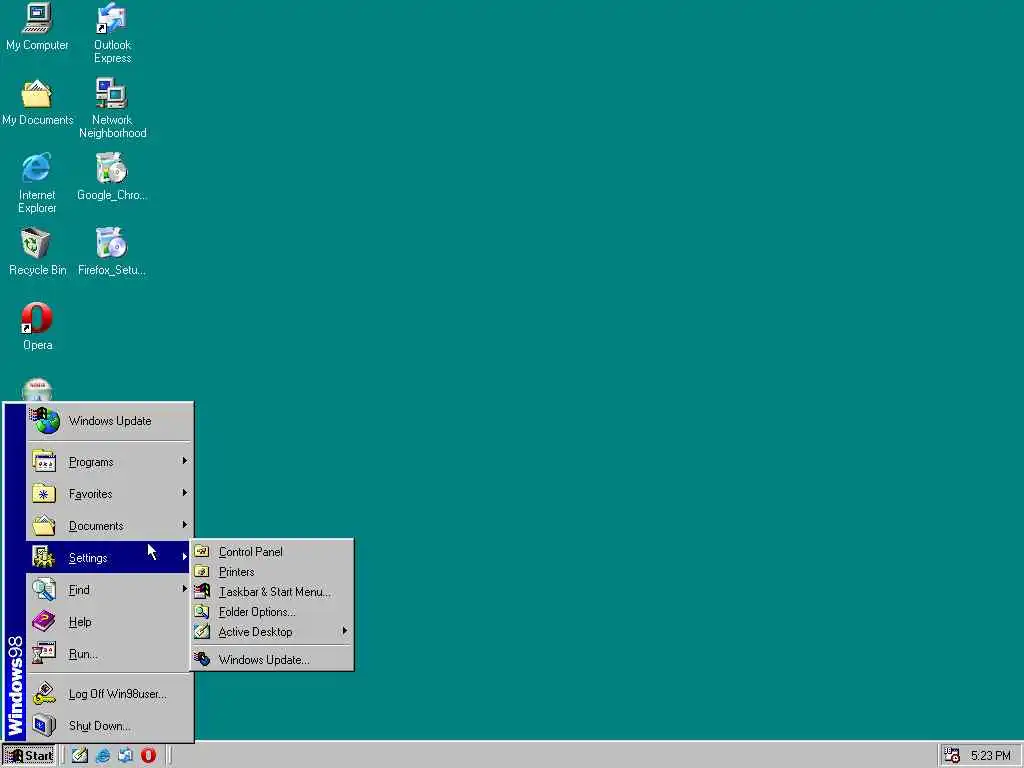The height and width of the screenshot is (768, 1024).
Task: Expand Documents submenu arrow
Action: [185, 525]
